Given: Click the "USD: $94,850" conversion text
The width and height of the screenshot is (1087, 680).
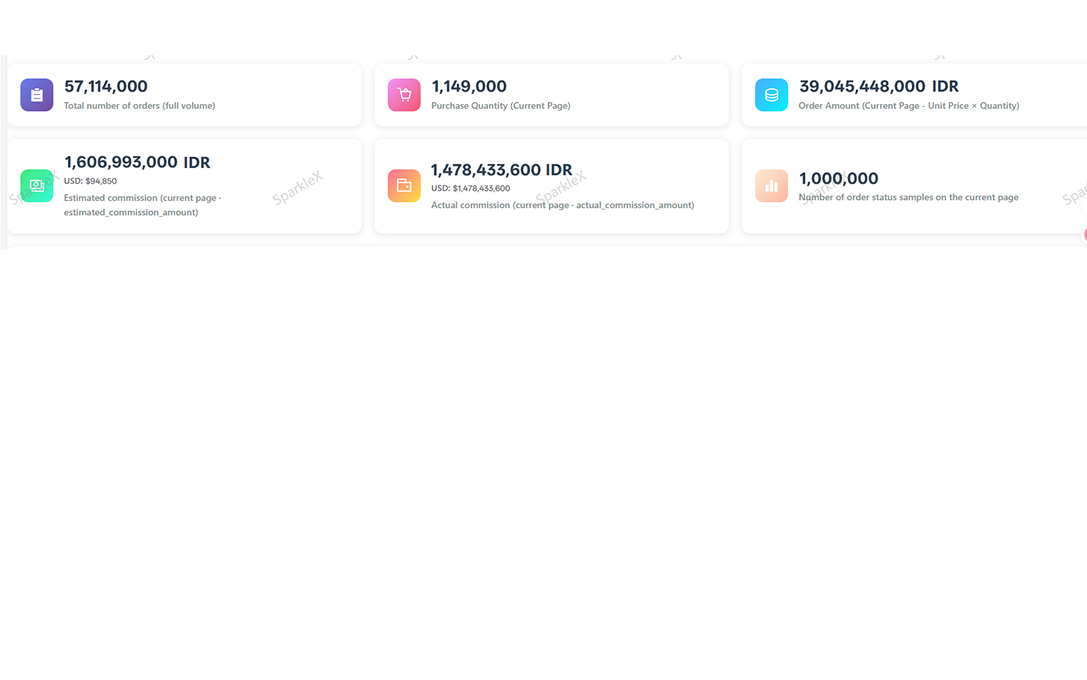Looking at the screenshot, I should pyautogui.click(x=90, y=182).
